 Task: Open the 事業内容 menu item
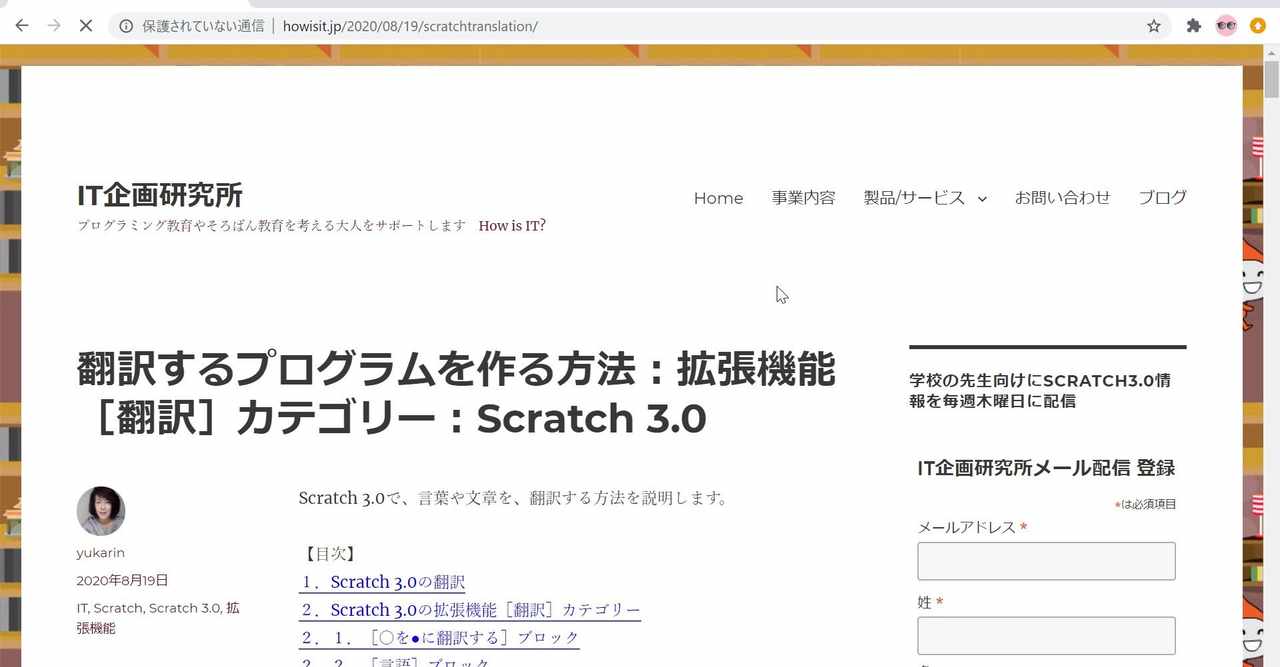click(x=803, y=198)
